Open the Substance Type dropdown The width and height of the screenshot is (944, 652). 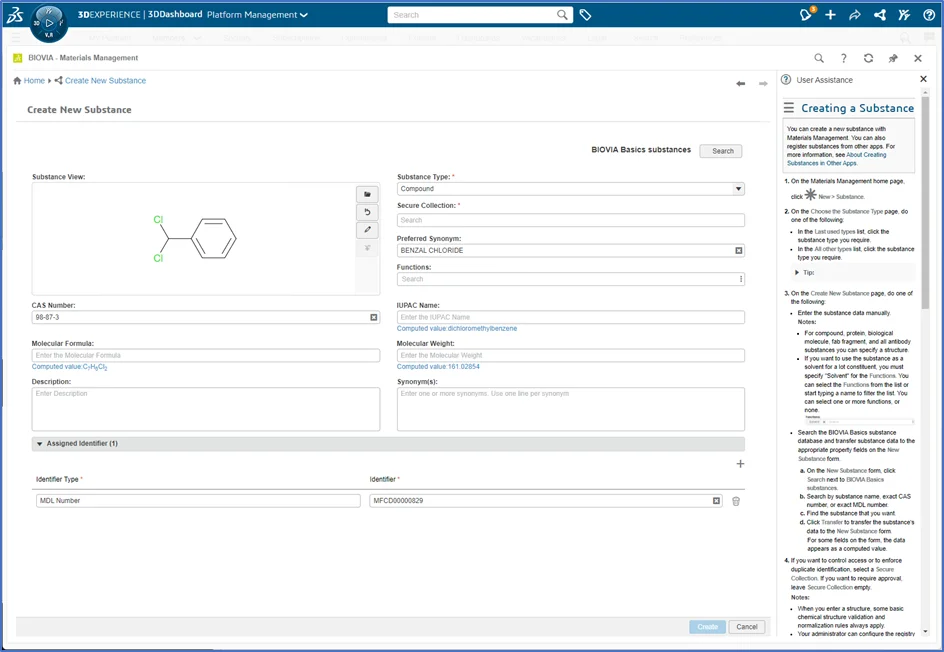point(738,189)
